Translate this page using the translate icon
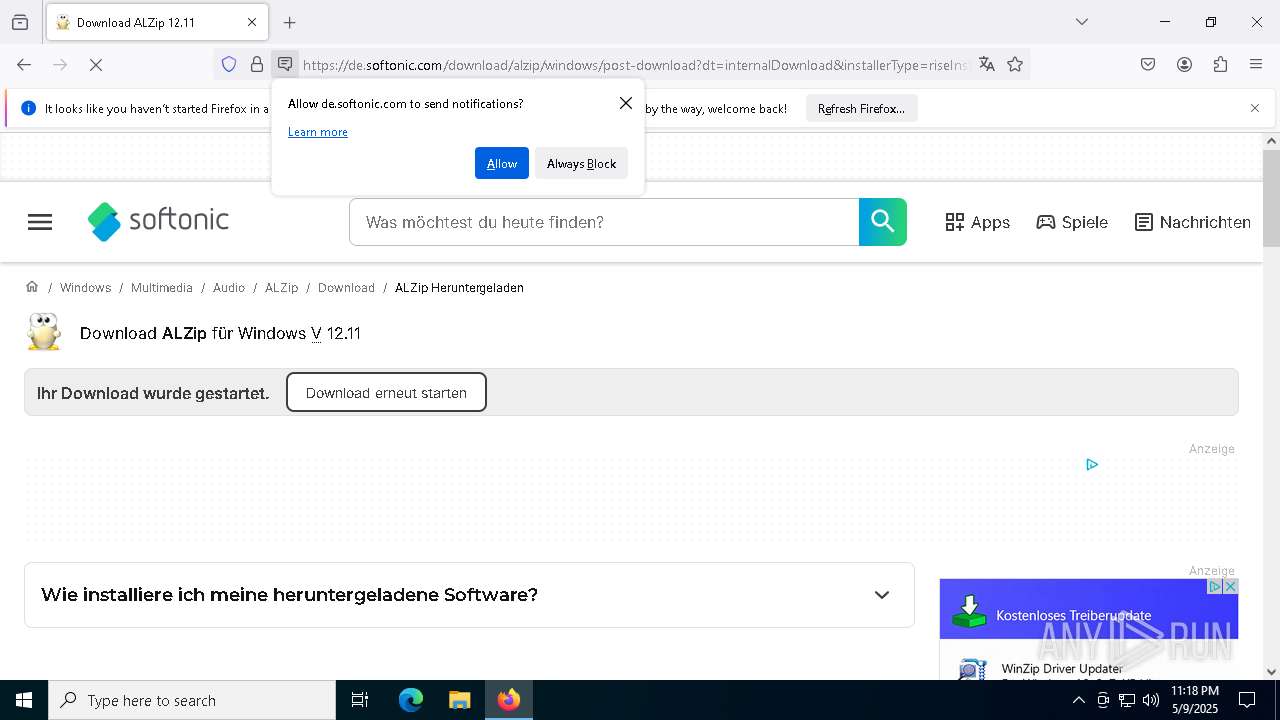 coord(987,65)
